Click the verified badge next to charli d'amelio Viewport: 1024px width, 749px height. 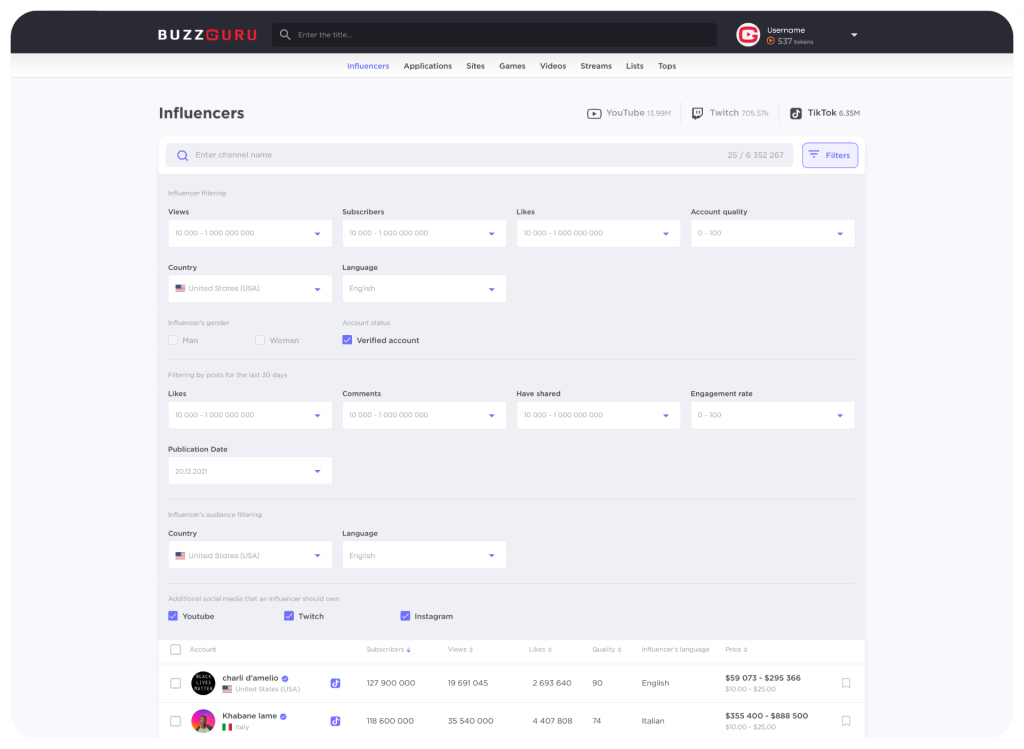point(285,678)
